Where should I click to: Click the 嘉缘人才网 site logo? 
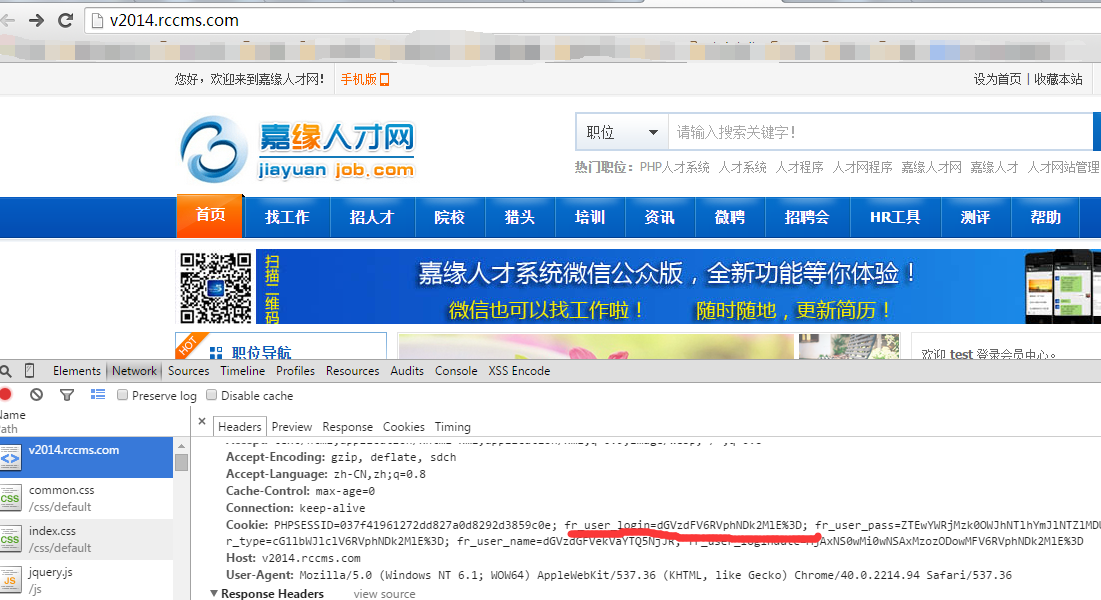[x=298, y=150]
